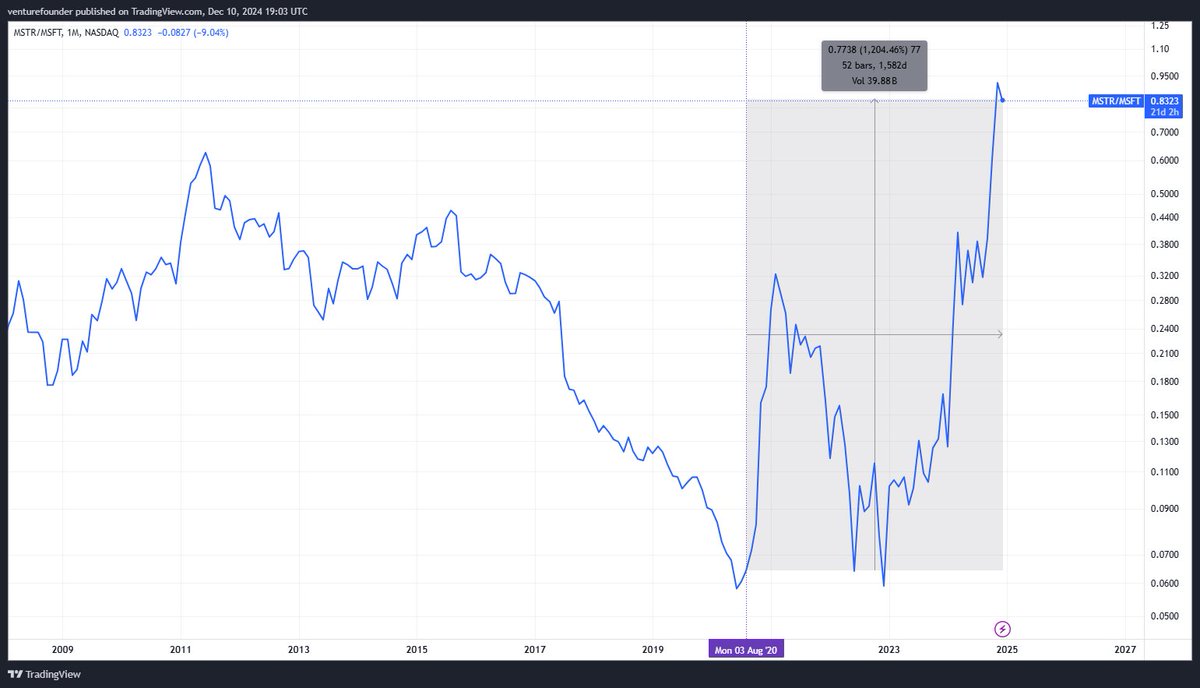Click the 0.2400 price scale value
Image resolution: width=1200 pixels, height=688 pixels.
pos(1166,329)
